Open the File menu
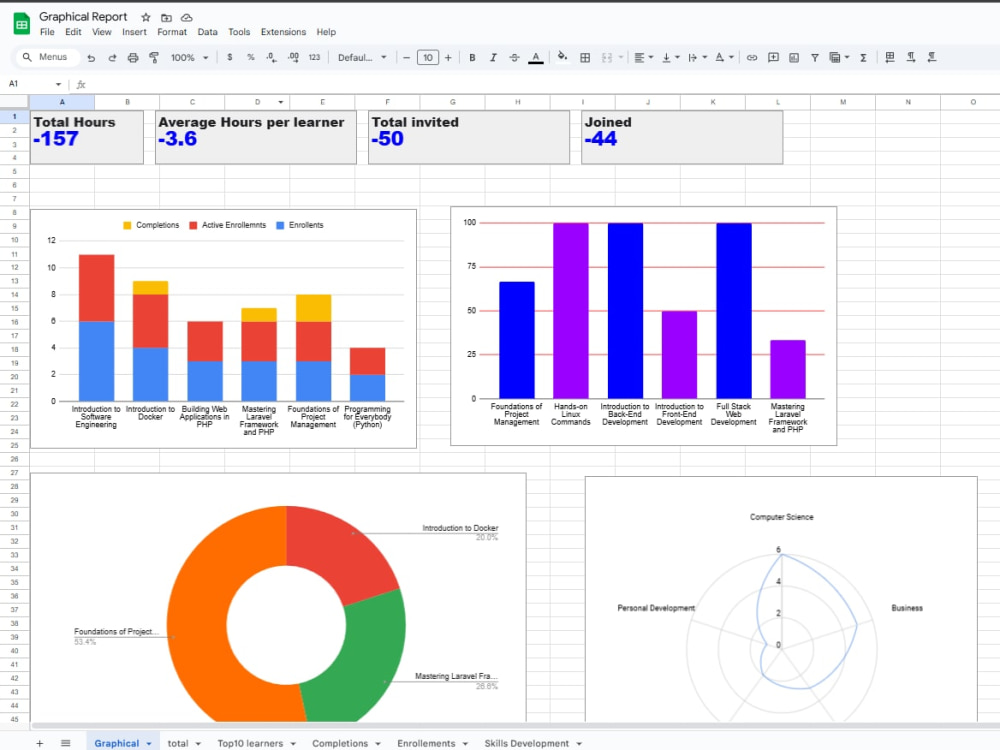Viewport: 1000px width, 750px height. pyautogui.click(x=47, y=32)
